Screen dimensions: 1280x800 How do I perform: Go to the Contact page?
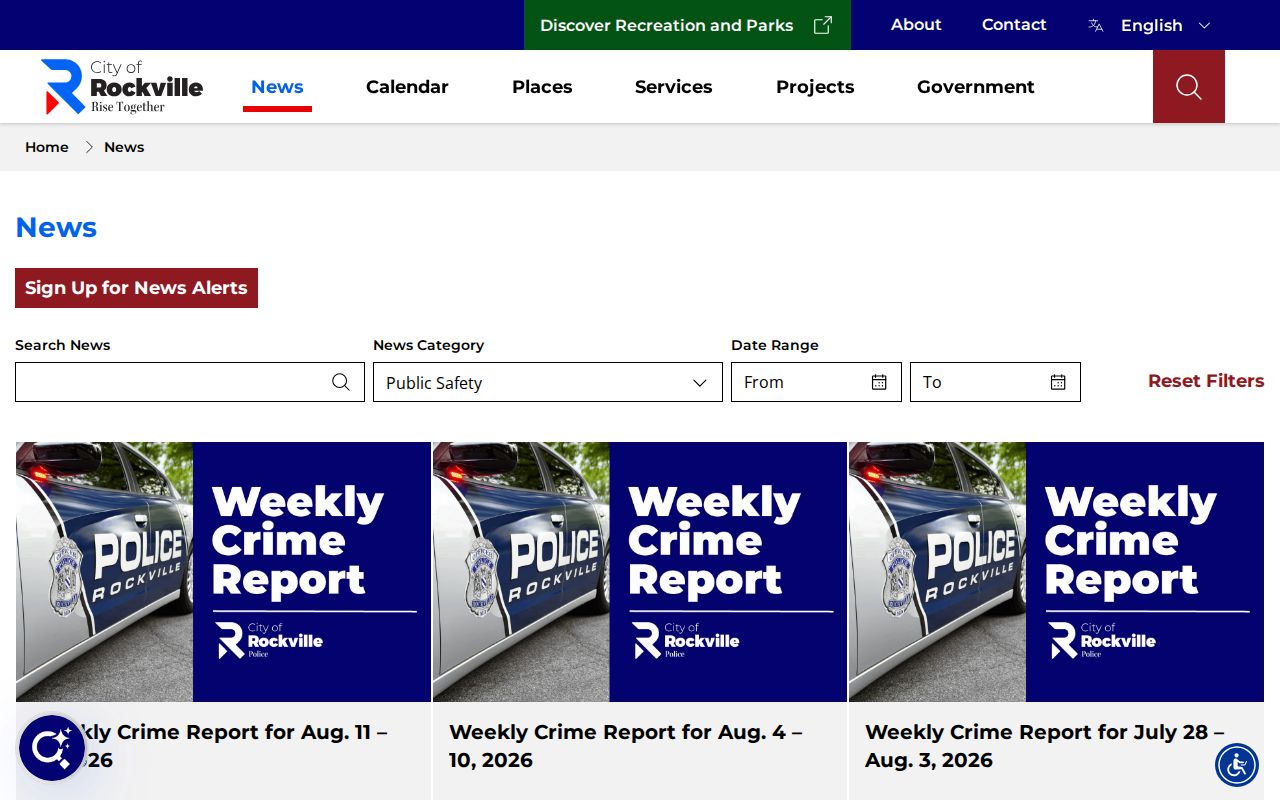[1014, 25]
